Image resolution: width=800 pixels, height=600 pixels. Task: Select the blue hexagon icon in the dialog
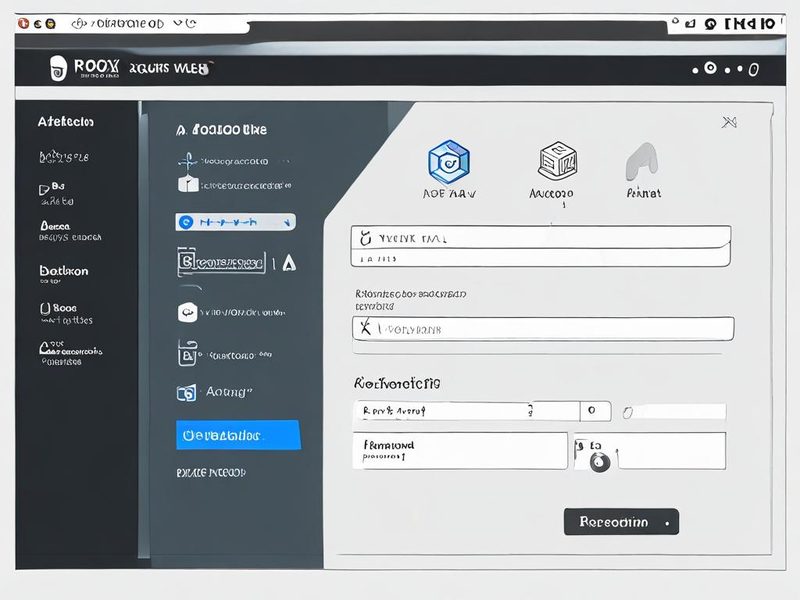(449, 162)
